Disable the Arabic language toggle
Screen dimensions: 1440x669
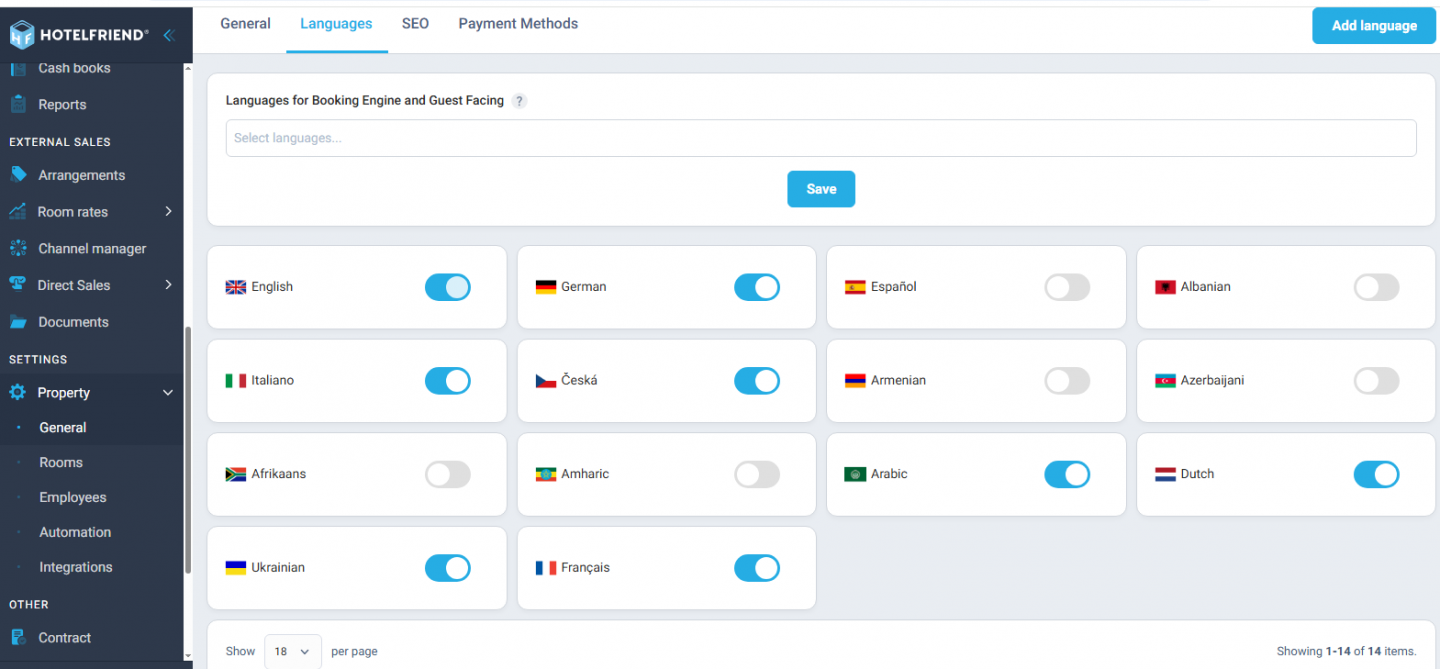1067,474
